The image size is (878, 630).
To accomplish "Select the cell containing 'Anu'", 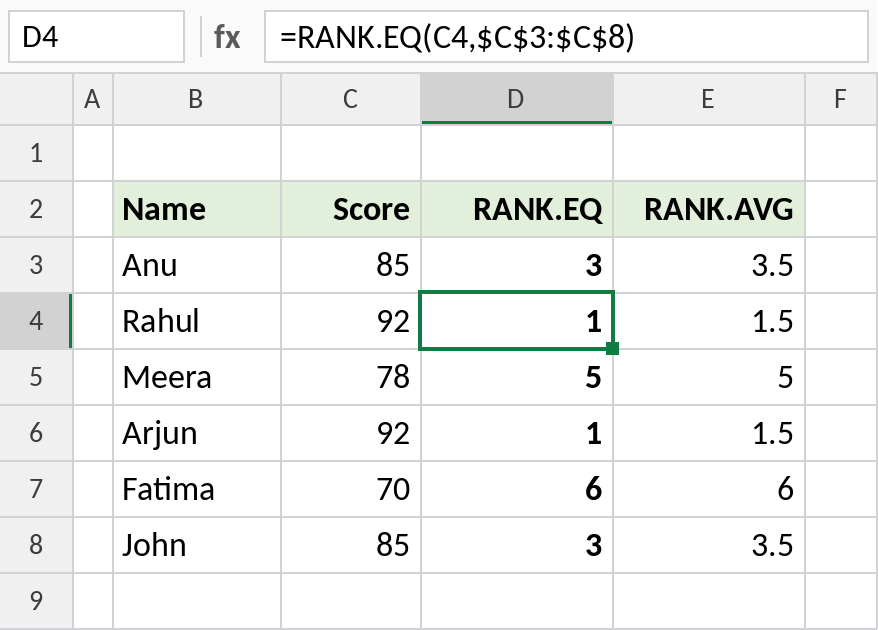I will click(x=197, y=265).
